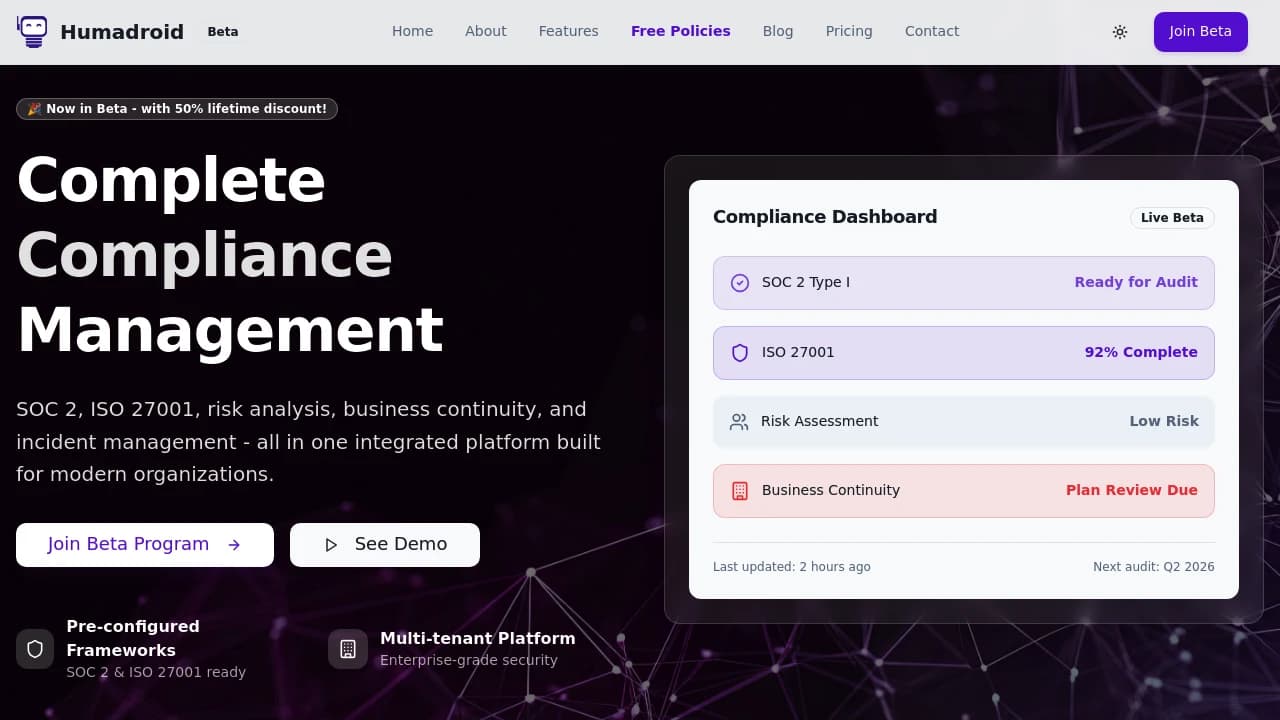Click the Humadroid robot logo icon

[x=32, y=31]
